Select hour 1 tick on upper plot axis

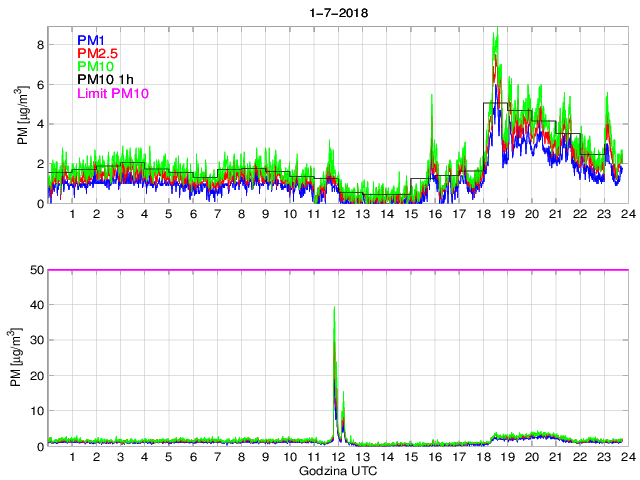point(73,214)
